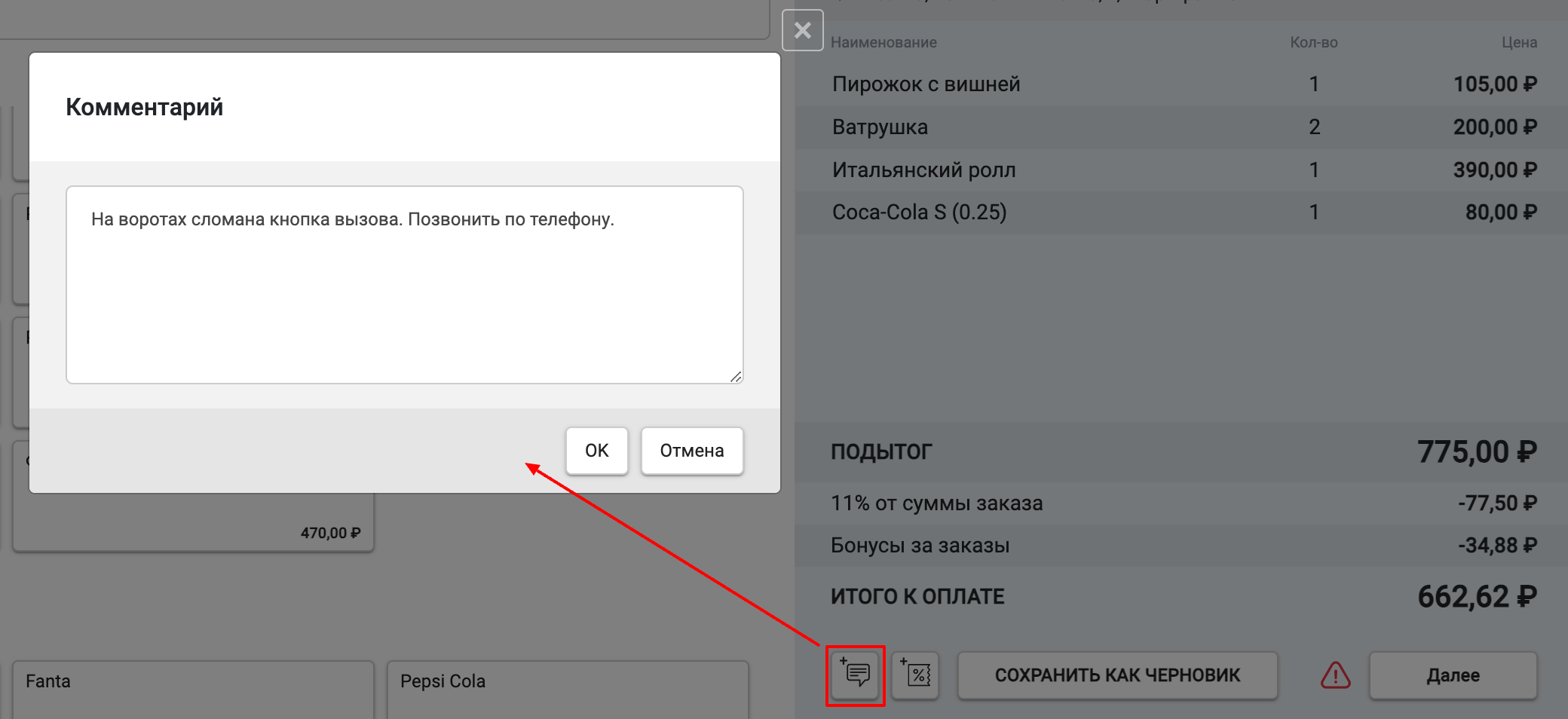1568x719 pixels.
Task: Click Сохранить как черновик button
Action: (1117, 675)
